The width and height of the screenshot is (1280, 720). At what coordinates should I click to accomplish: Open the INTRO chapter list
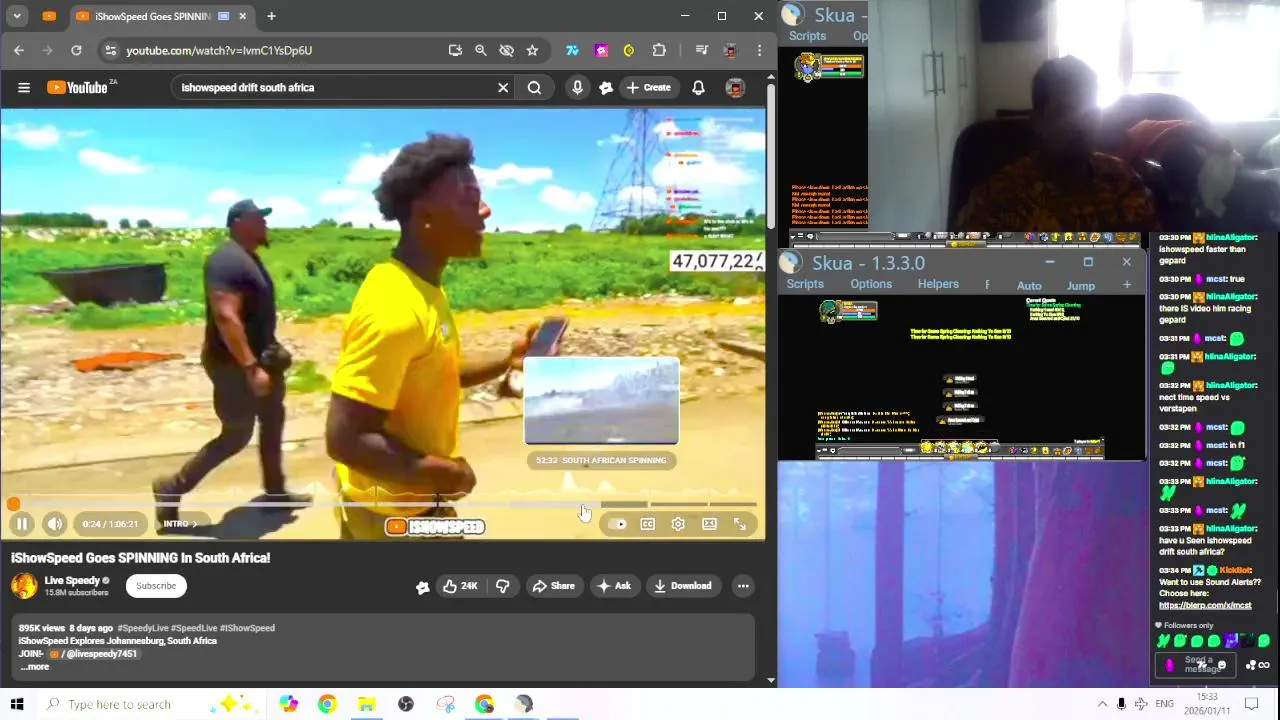tap(180, 524)
